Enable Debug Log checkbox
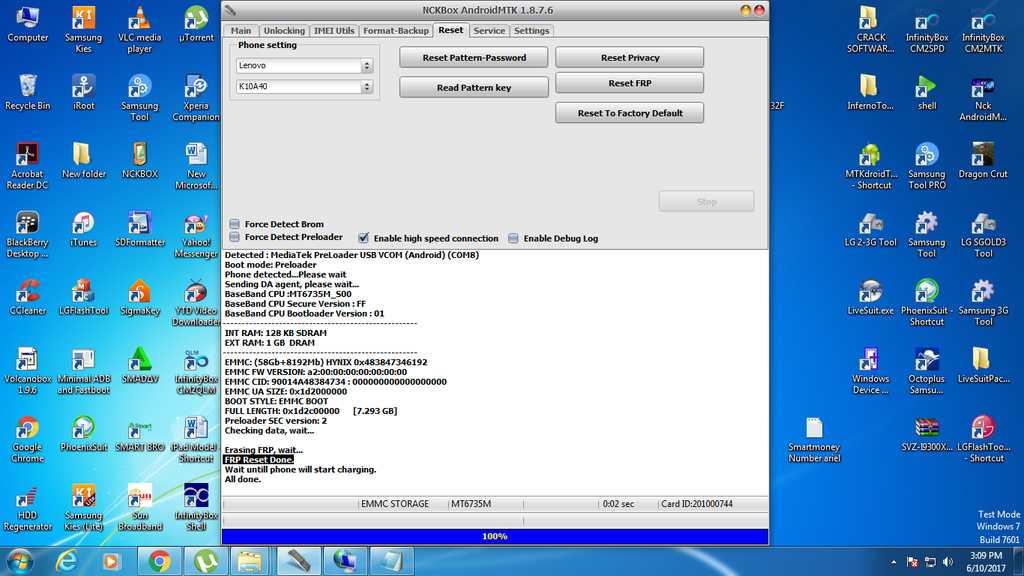 click(x=514, y=238)
